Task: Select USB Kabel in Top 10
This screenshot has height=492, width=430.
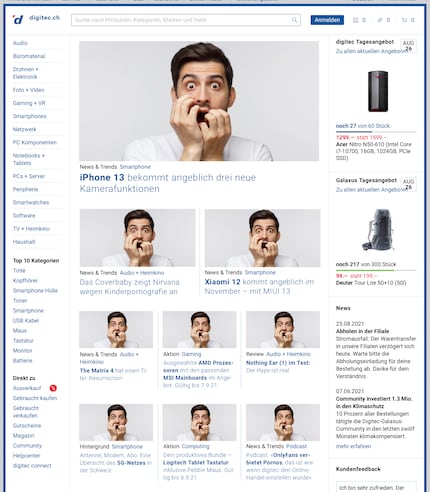Action: (26, 321)
